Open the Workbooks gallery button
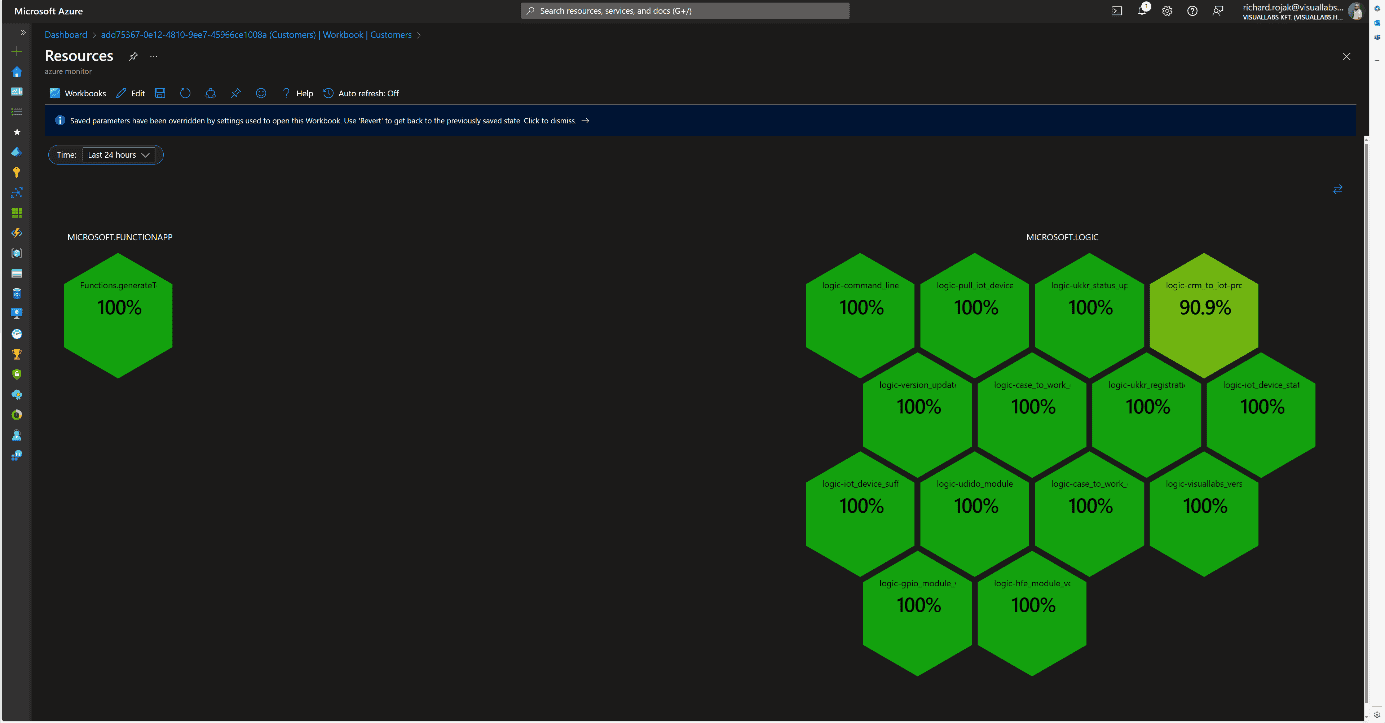 pyautogui.click(x=78, y=93)
